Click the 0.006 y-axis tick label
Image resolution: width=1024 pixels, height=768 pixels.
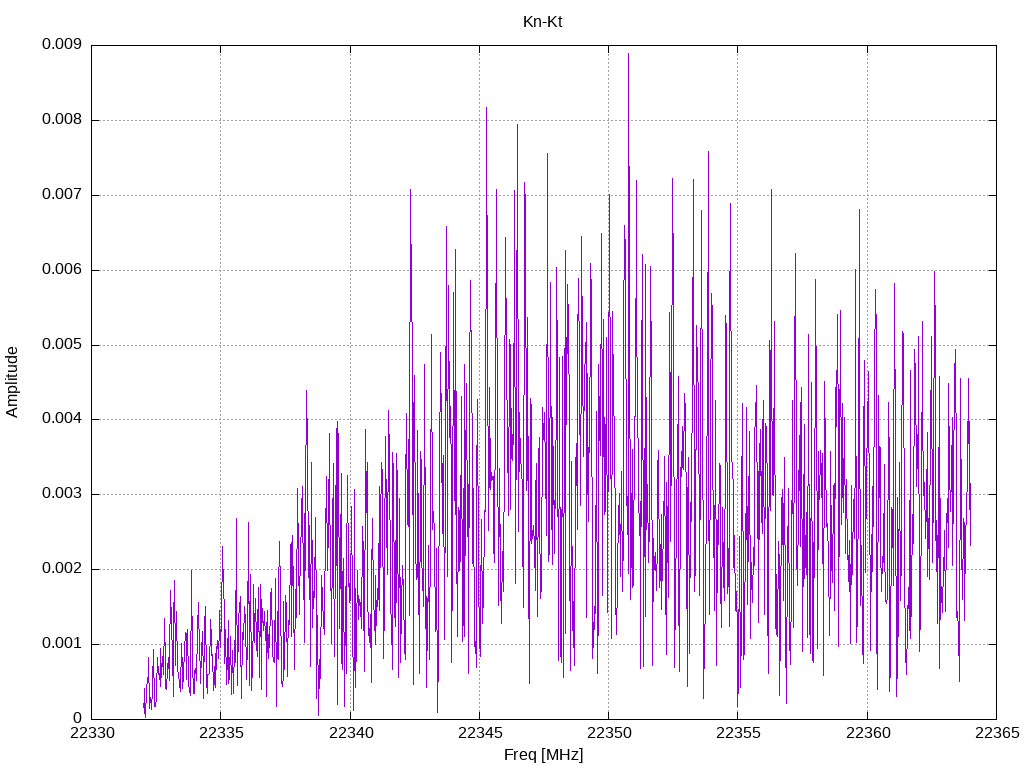click(x=62, y=269)
